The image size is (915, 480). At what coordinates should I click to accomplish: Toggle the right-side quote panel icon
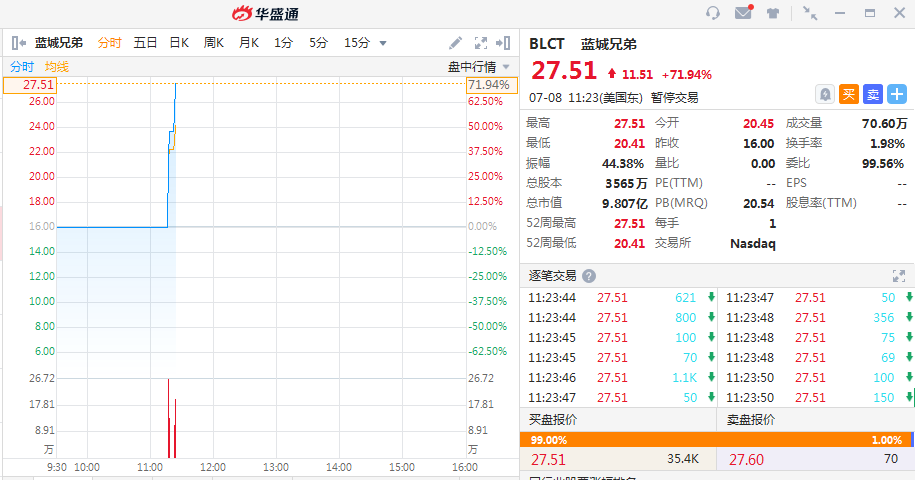(504, 43)
